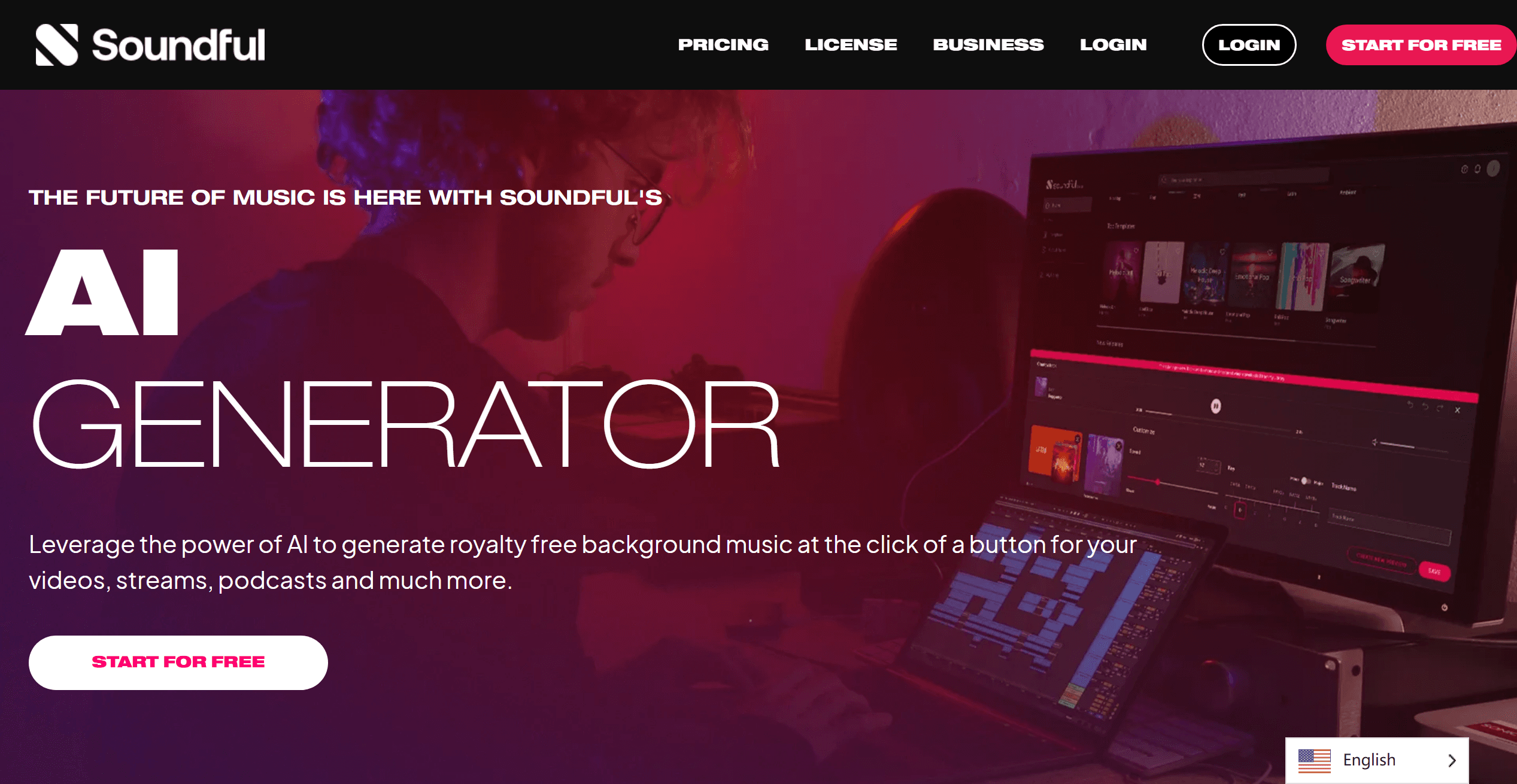
Task: Select the Emotional Pop template card
Action: (x=1252, y=275)
